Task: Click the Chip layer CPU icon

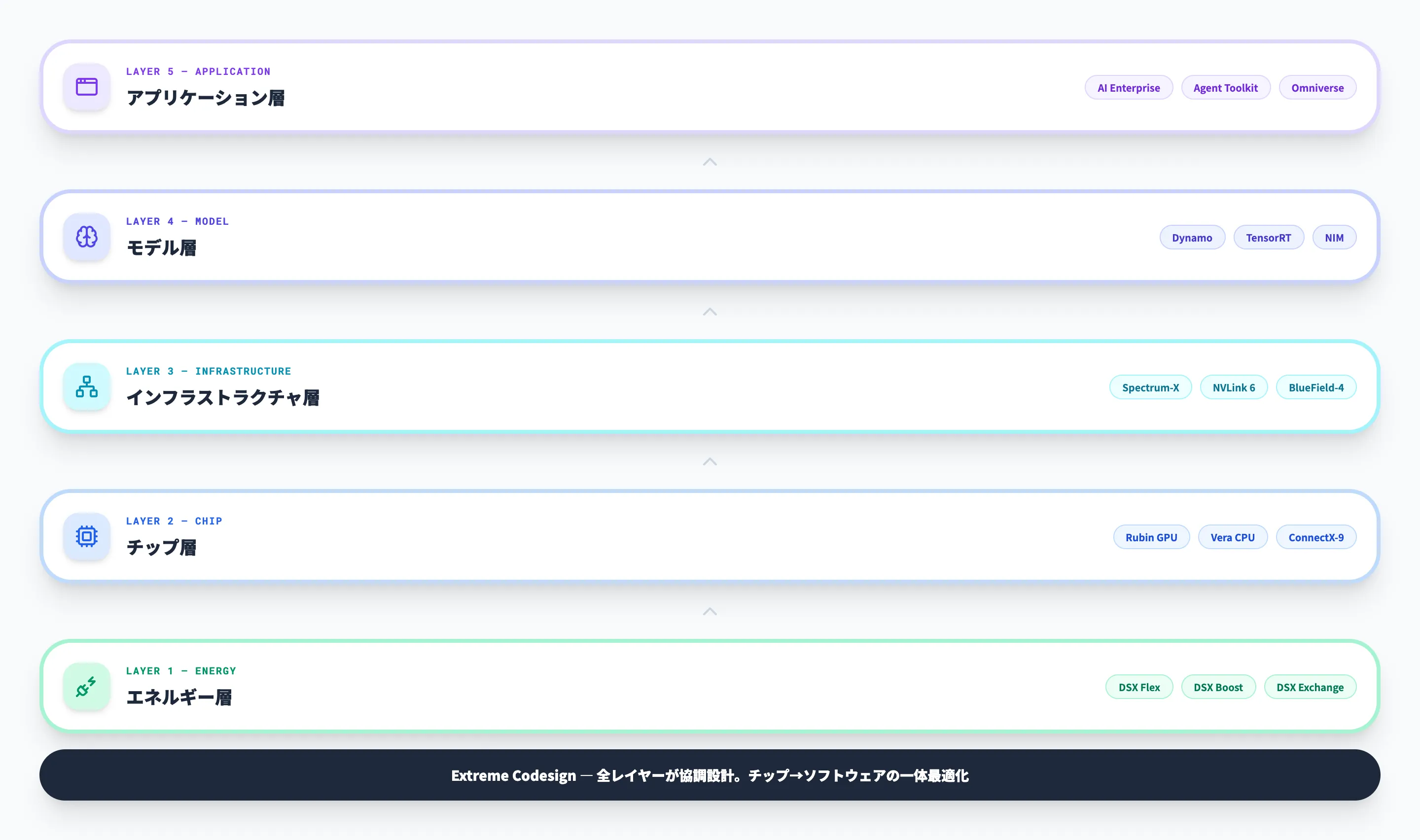Action: pyautogui.click(x=87, y=536)
